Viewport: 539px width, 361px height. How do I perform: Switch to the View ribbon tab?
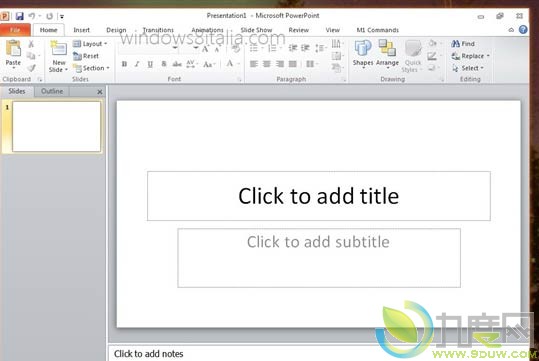pos(332,30)
